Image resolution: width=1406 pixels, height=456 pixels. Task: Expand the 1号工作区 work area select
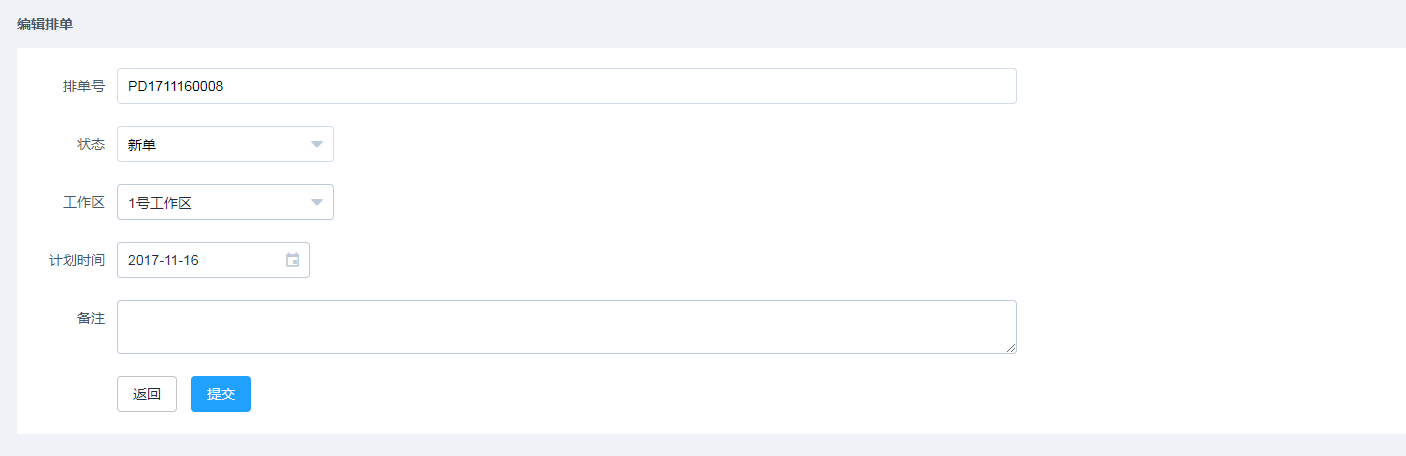225,202
